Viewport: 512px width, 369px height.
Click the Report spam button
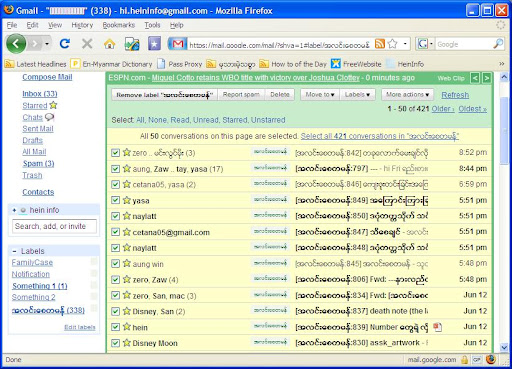[241, 95]
